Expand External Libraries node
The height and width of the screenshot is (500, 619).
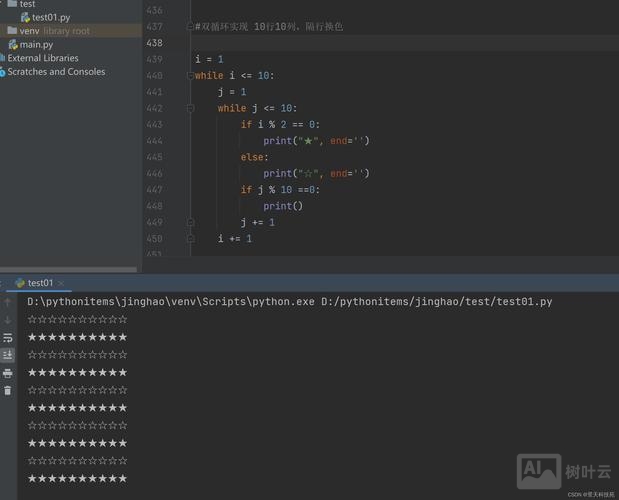click(42, 58)
